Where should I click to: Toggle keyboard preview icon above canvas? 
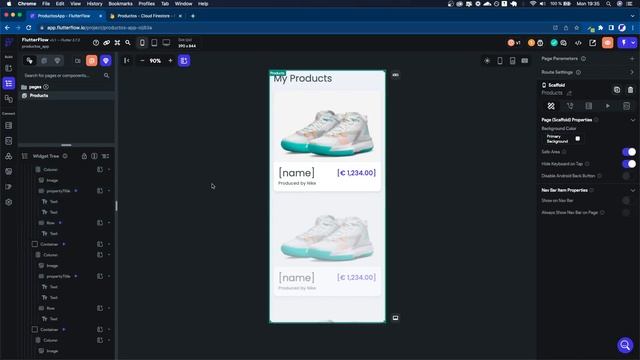(524, 61)
